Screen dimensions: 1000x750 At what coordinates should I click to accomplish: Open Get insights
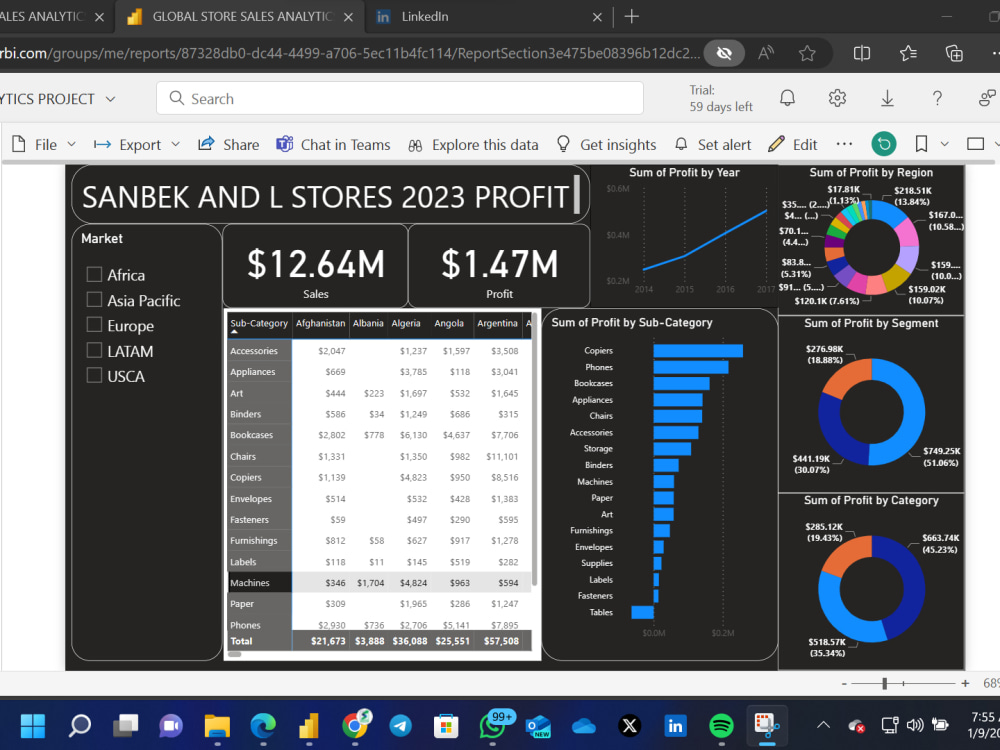[x=607, y=144]
